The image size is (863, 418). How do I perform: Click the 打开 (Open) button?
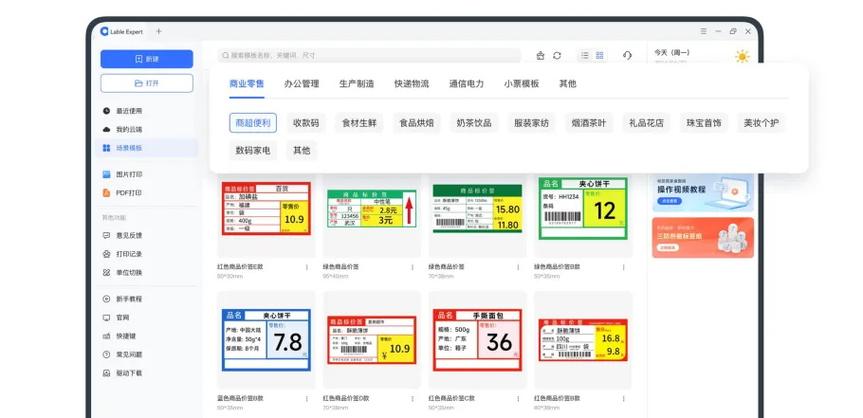146,83
